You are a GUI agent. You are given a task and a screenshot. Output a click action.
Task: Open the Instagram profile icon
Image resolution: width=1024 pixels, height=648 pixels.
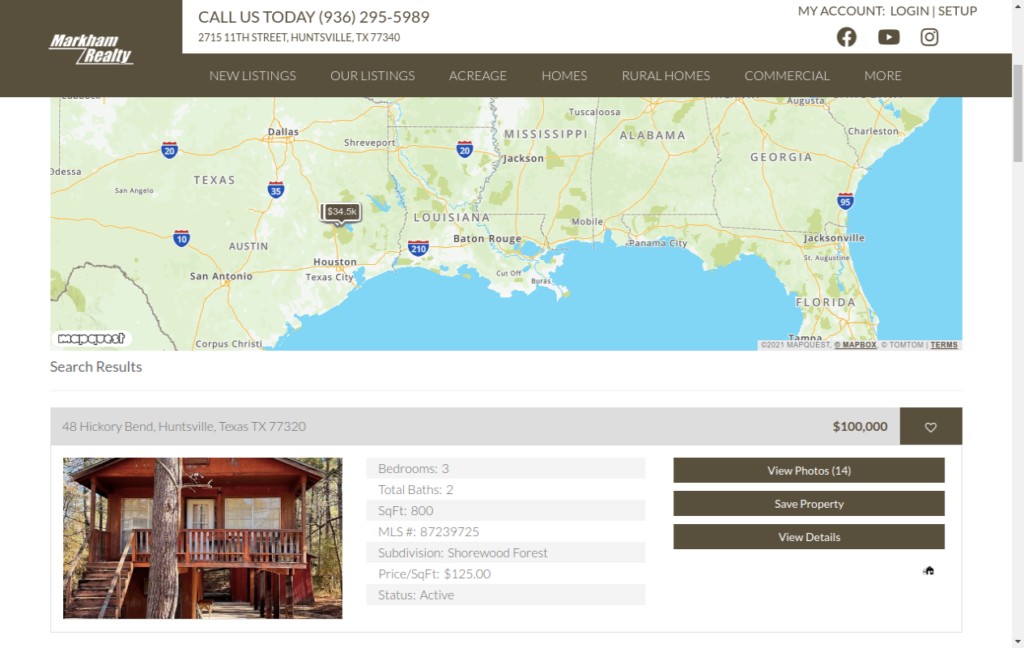(929, 37)
